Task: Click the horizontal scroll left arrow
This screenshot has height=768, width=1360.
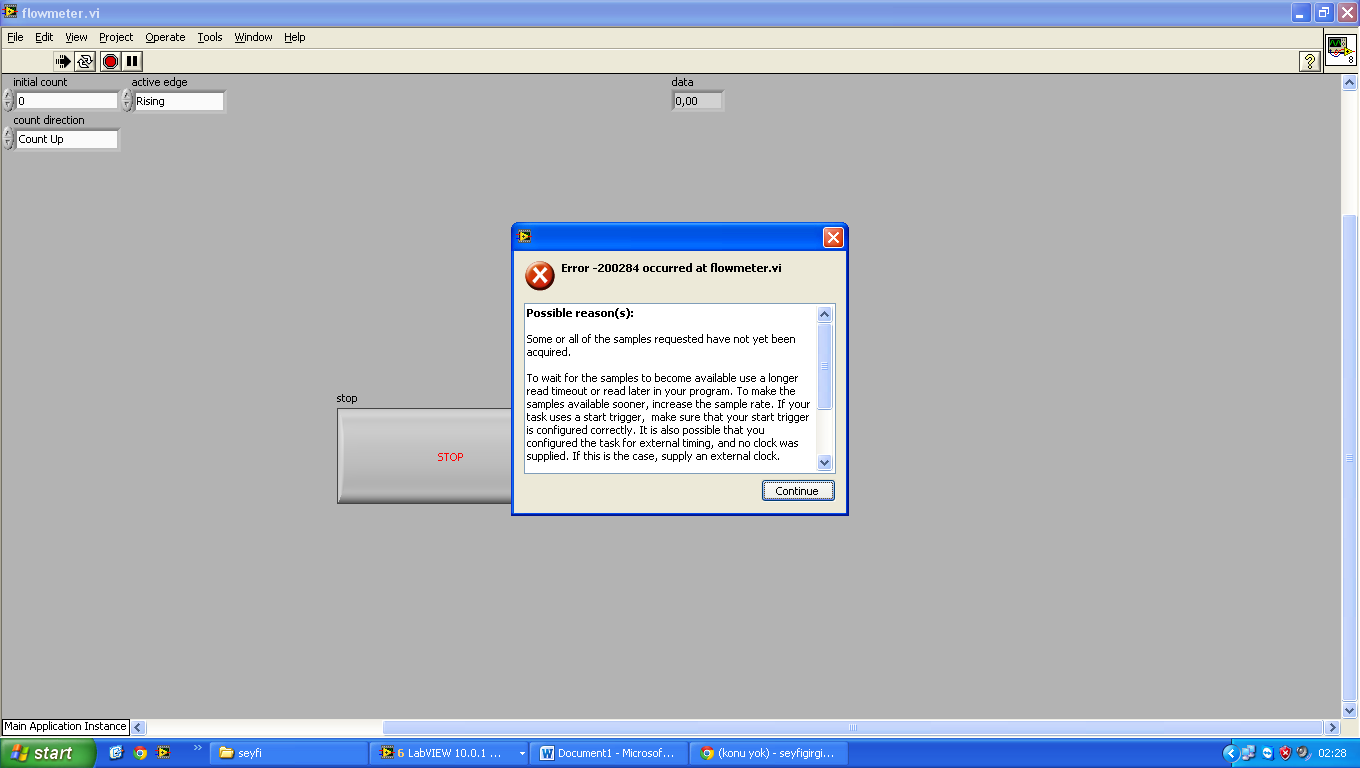Action: [x=139, y=728]
